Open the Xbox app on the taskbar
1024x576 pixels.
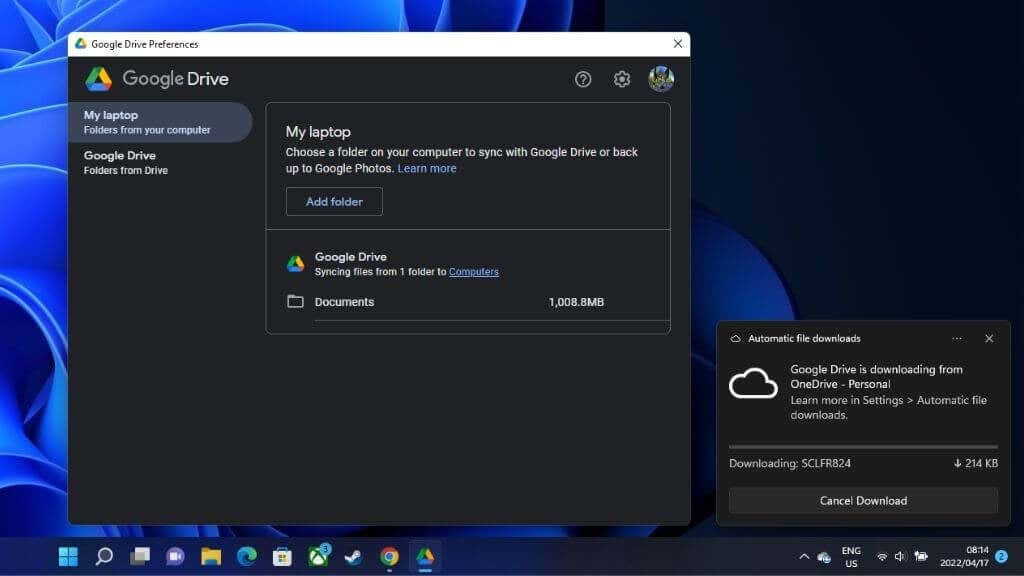coord(318,556)
